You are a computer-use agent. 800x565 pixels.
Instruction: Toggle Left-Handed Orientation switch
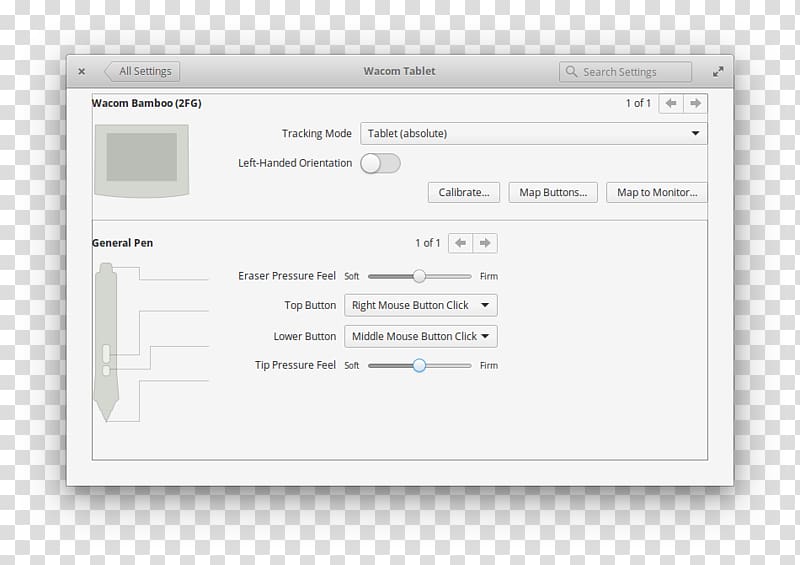coord(380,163)
